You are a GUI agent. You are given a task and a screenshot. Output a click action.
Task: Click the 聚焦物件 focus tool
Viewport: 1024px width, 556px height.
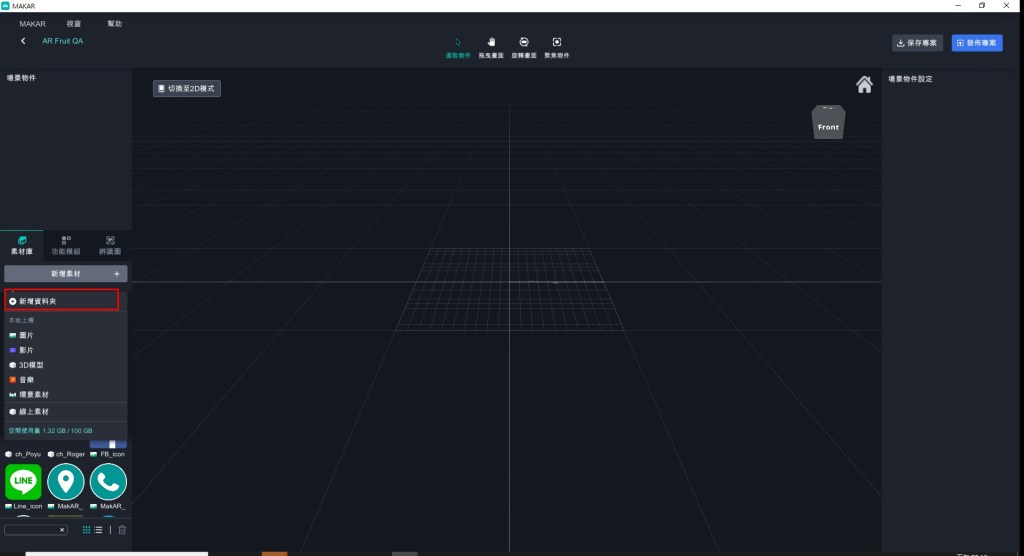pos(557,46)
